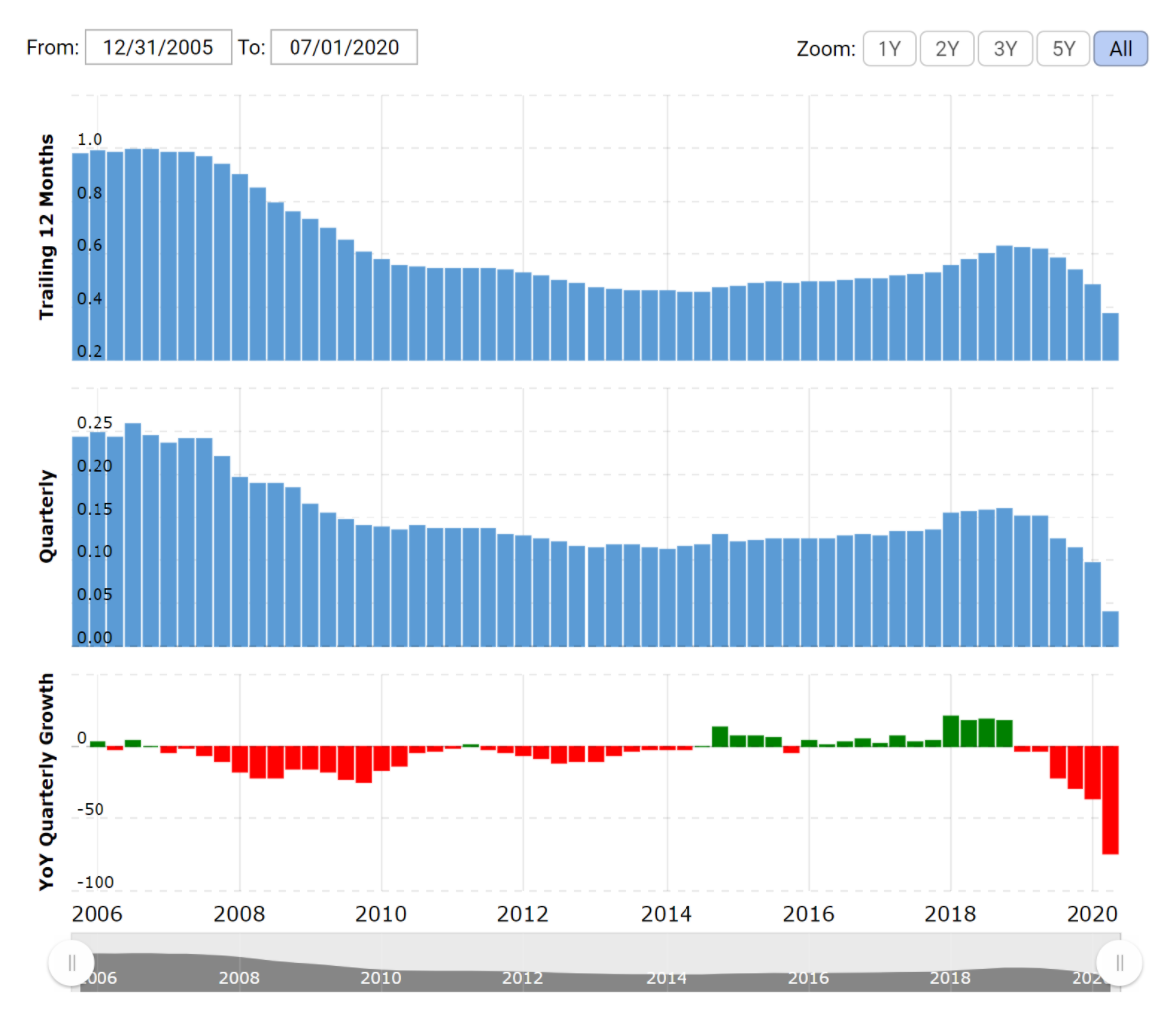Click the left range slider handle
1176x1033 pixels.
coord(72,963)
